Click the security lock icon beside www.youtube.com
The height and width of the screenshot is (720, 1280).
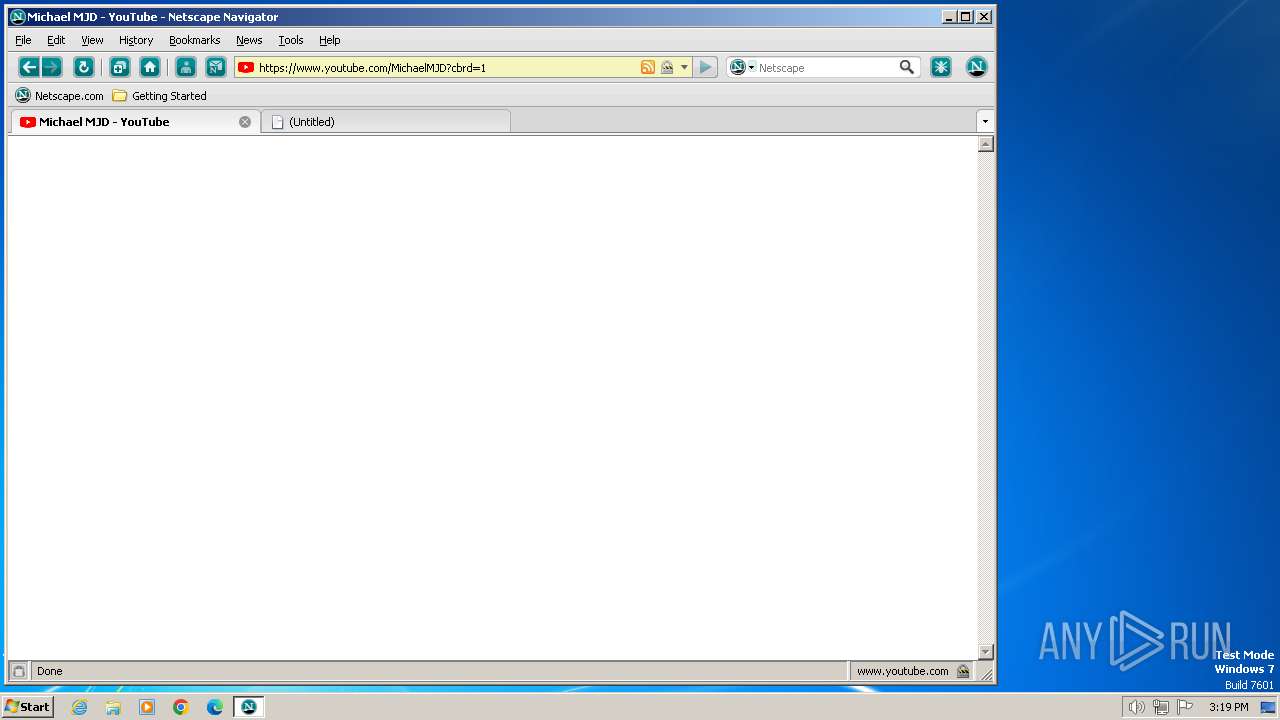[x=963, y=671]
